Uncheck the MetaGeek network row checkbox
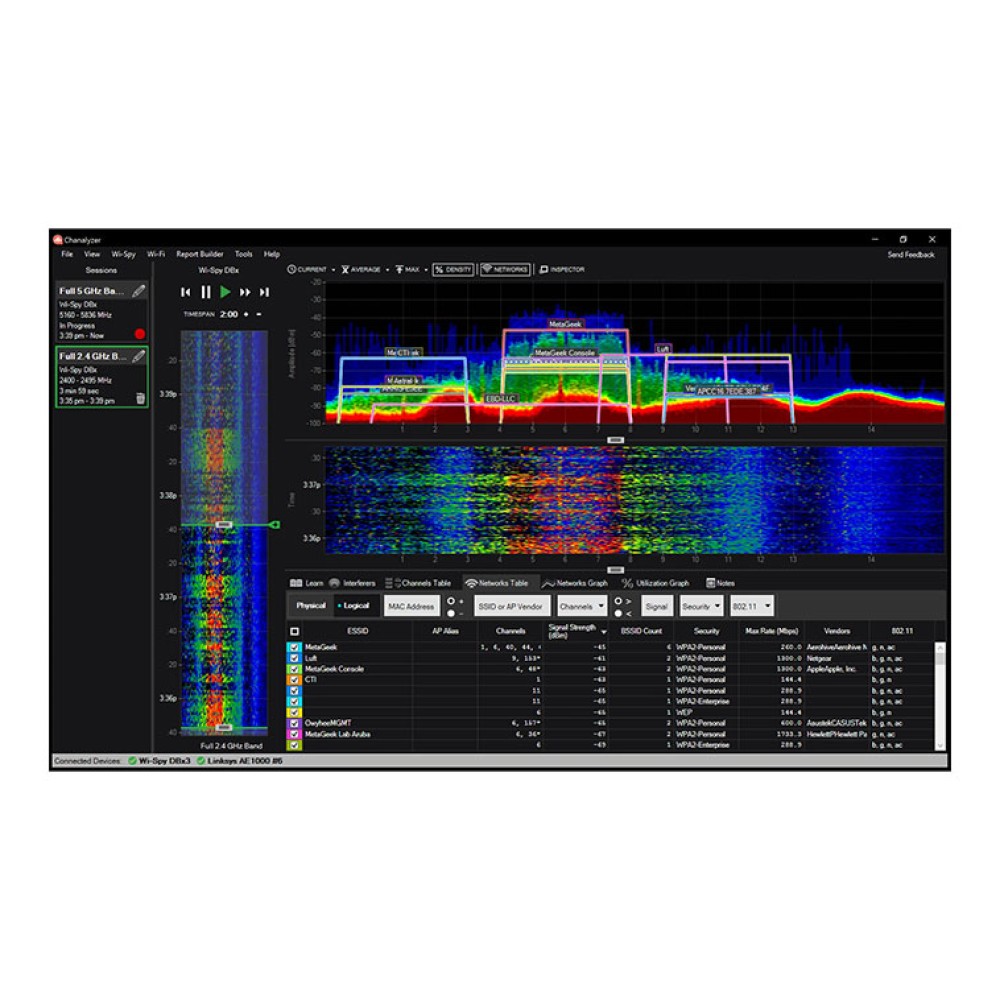The width and height of the screenshot is (1000, 1000). pos(294,647)
